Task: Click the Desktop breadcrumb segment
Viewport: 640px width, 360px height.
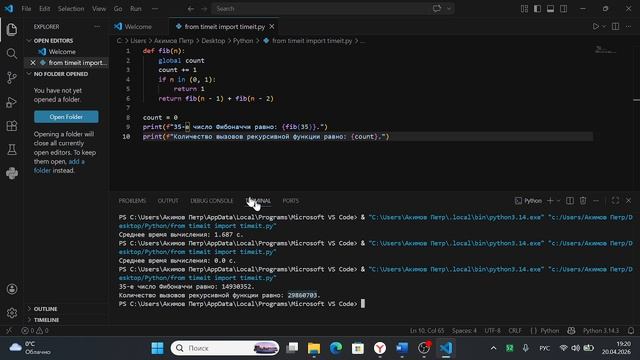Action: tap(213, 41)
